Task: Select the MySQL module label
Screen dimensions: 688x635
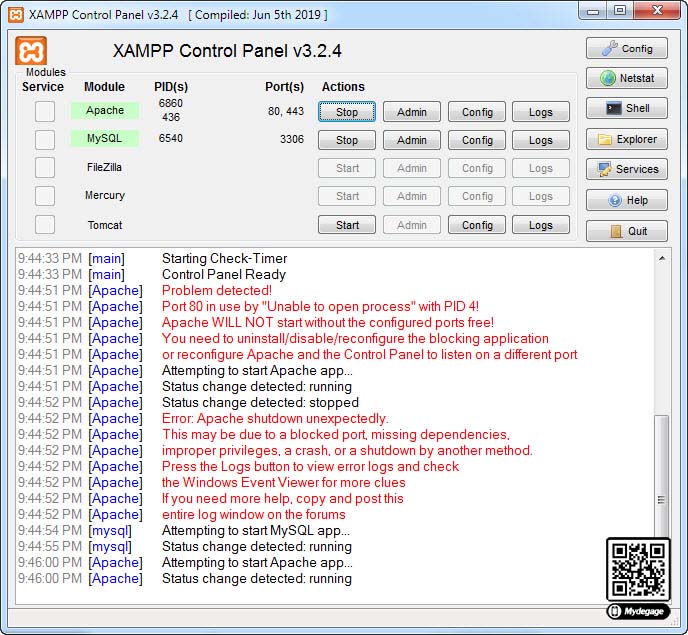Action: click(x=105, y=138)
